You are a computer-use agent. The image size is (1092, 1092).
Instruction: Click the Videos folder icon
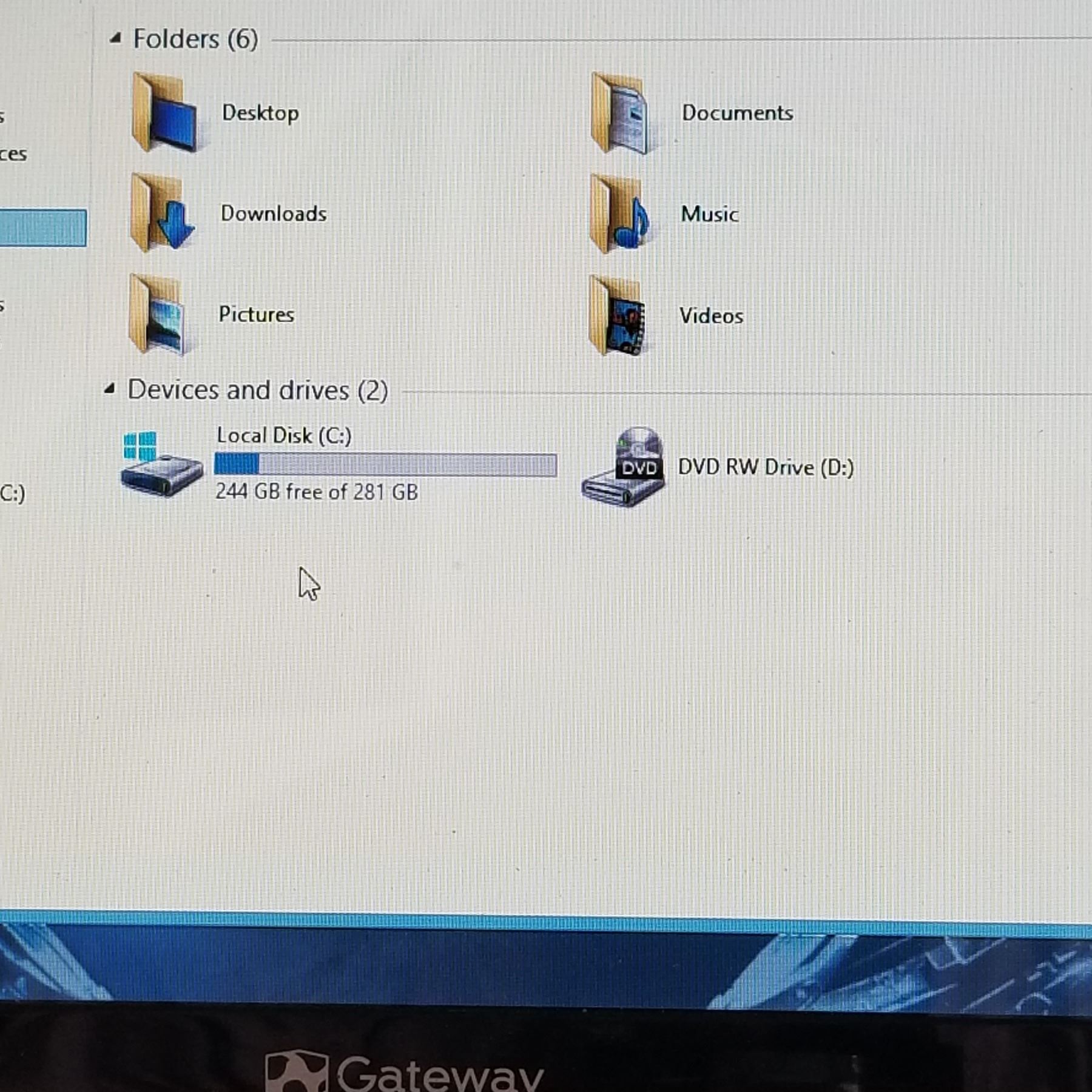617,316
